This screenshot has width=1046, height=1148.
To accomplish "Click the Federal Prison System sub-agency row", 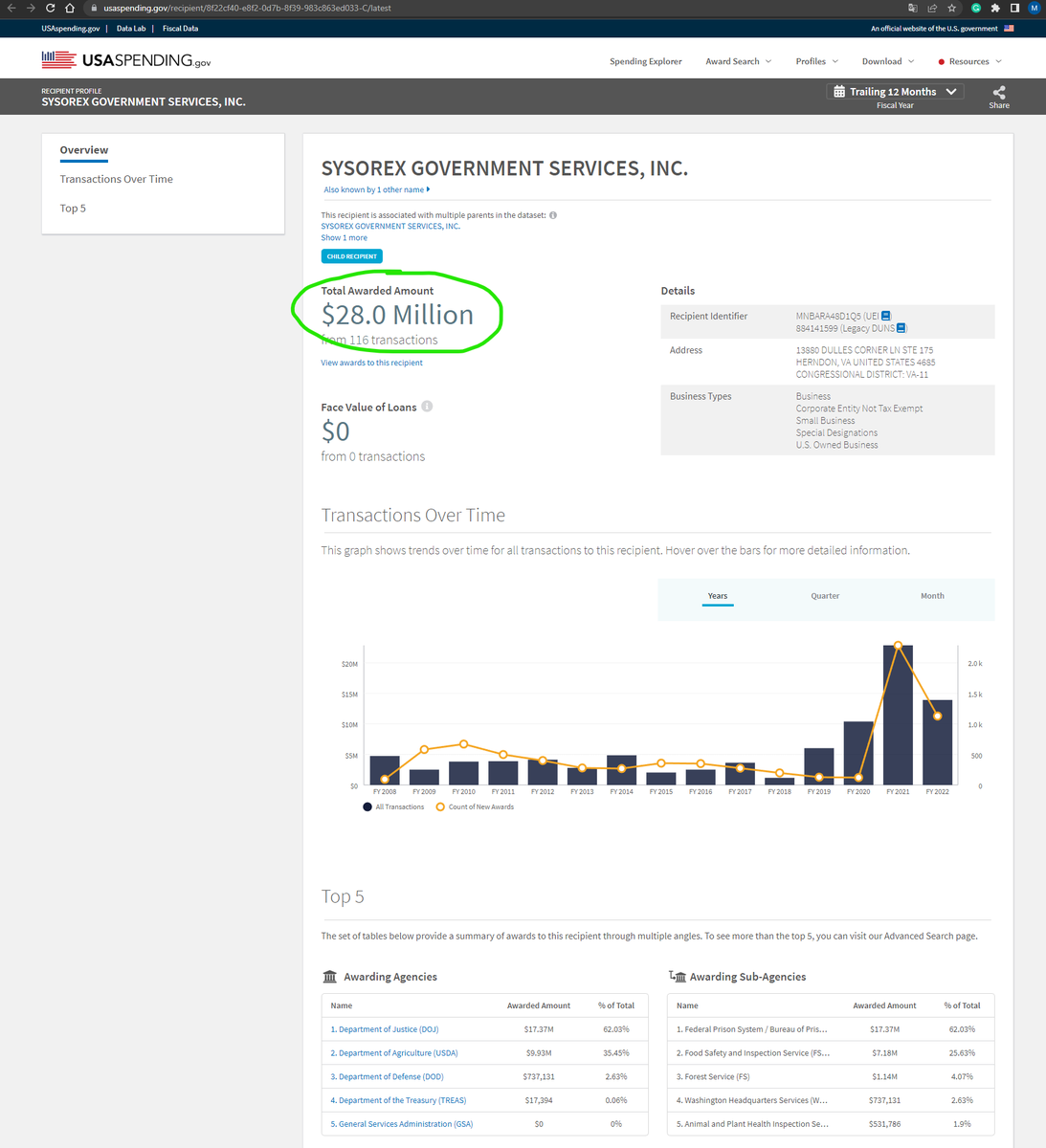I will click(831, 1029).
